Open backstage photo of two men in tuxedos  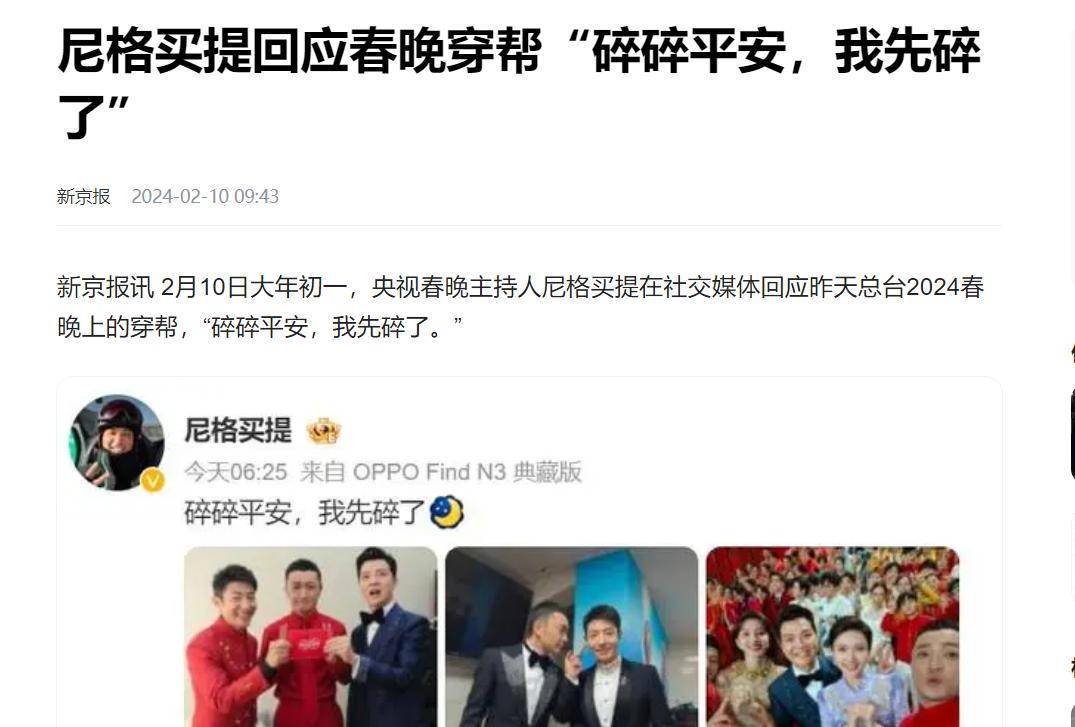pyautogui.click(x=571, y=636)
